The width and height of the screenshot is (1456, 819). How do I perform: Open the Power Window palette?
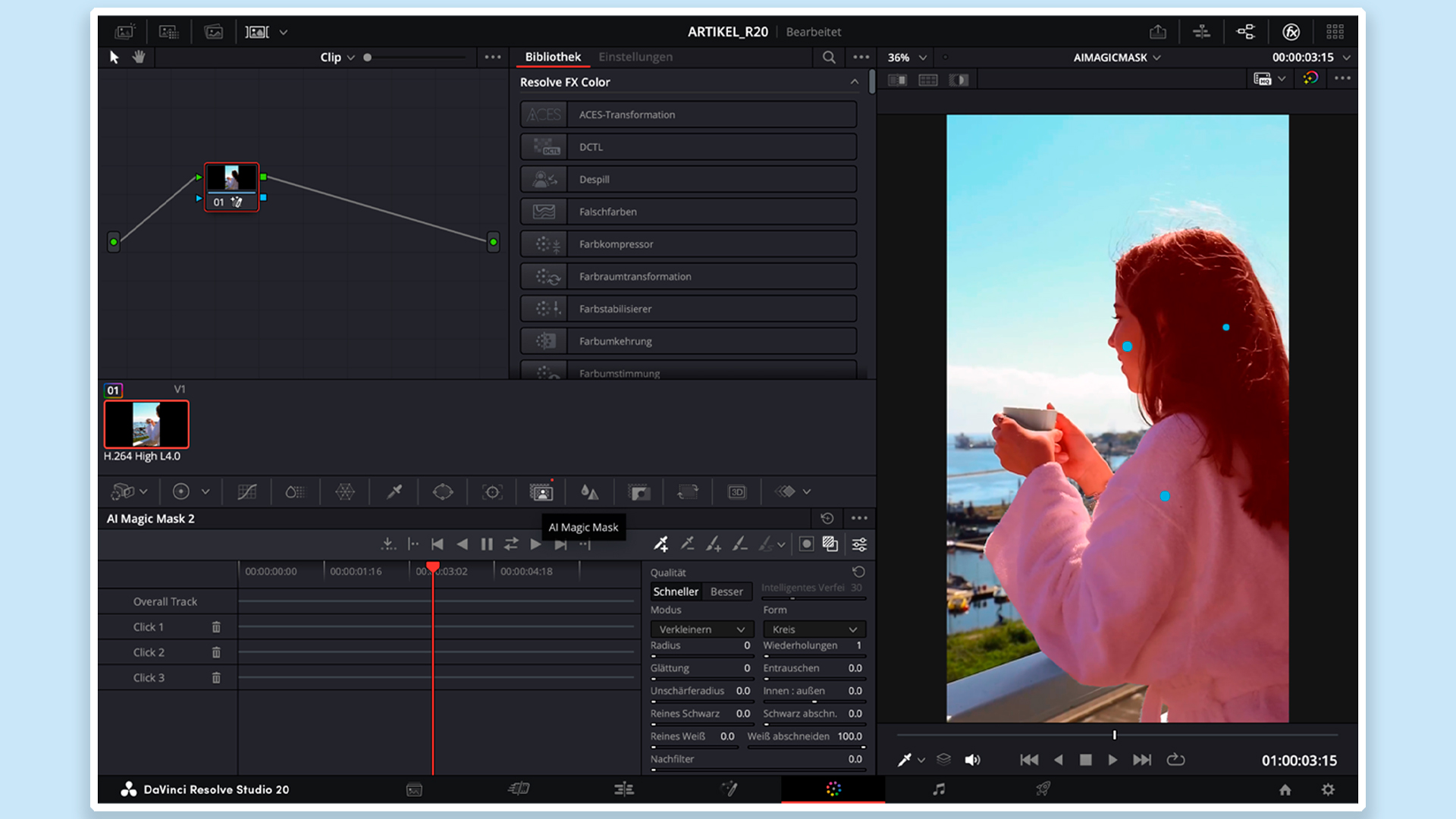pyautogui.click(x=443, y=492)
